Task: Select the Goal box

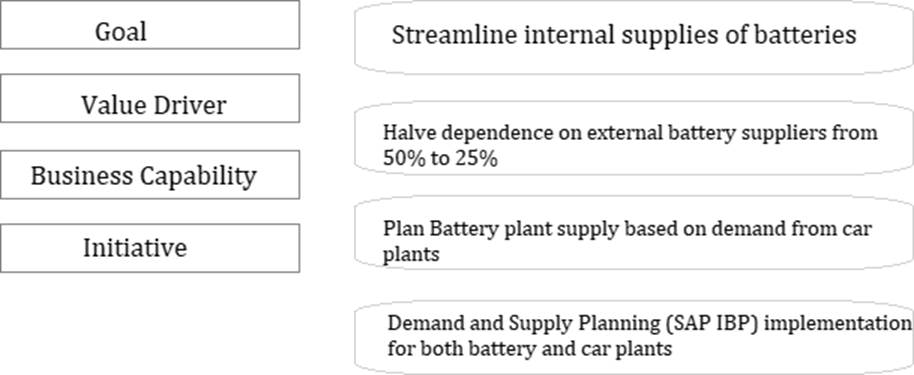Action: [150, 24]
